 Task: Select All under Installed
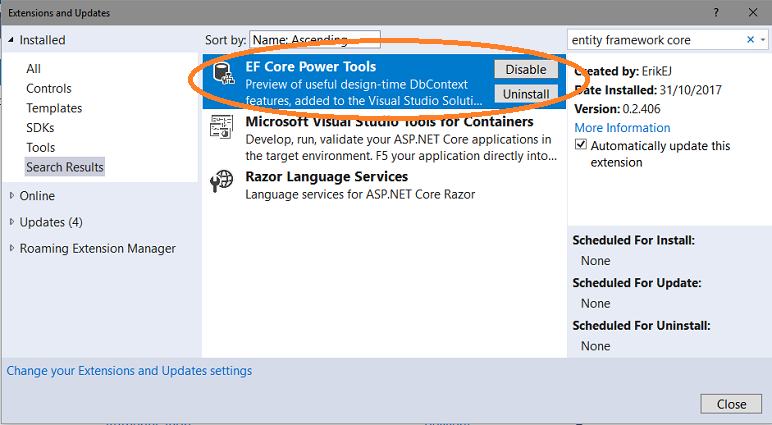click(x=33, y=68)
